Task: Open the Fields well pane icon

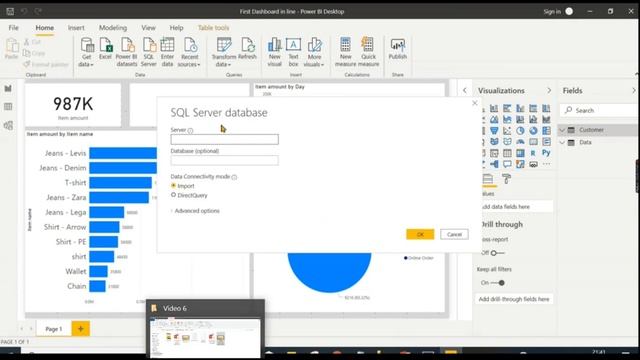Action: tap(488, 179)
